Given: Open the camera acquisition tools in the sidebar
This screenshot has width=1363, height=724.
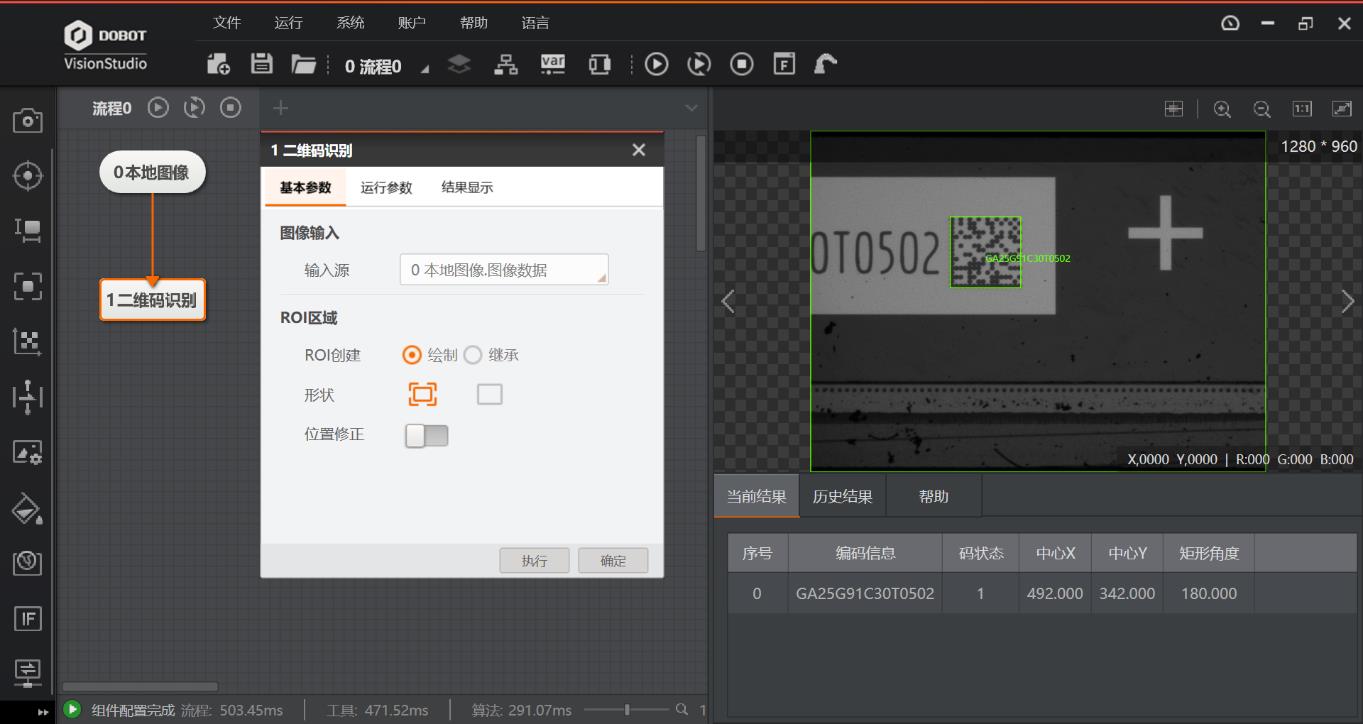Looking at the screenshot, I should pyautogui.click(x=28, y=121).
